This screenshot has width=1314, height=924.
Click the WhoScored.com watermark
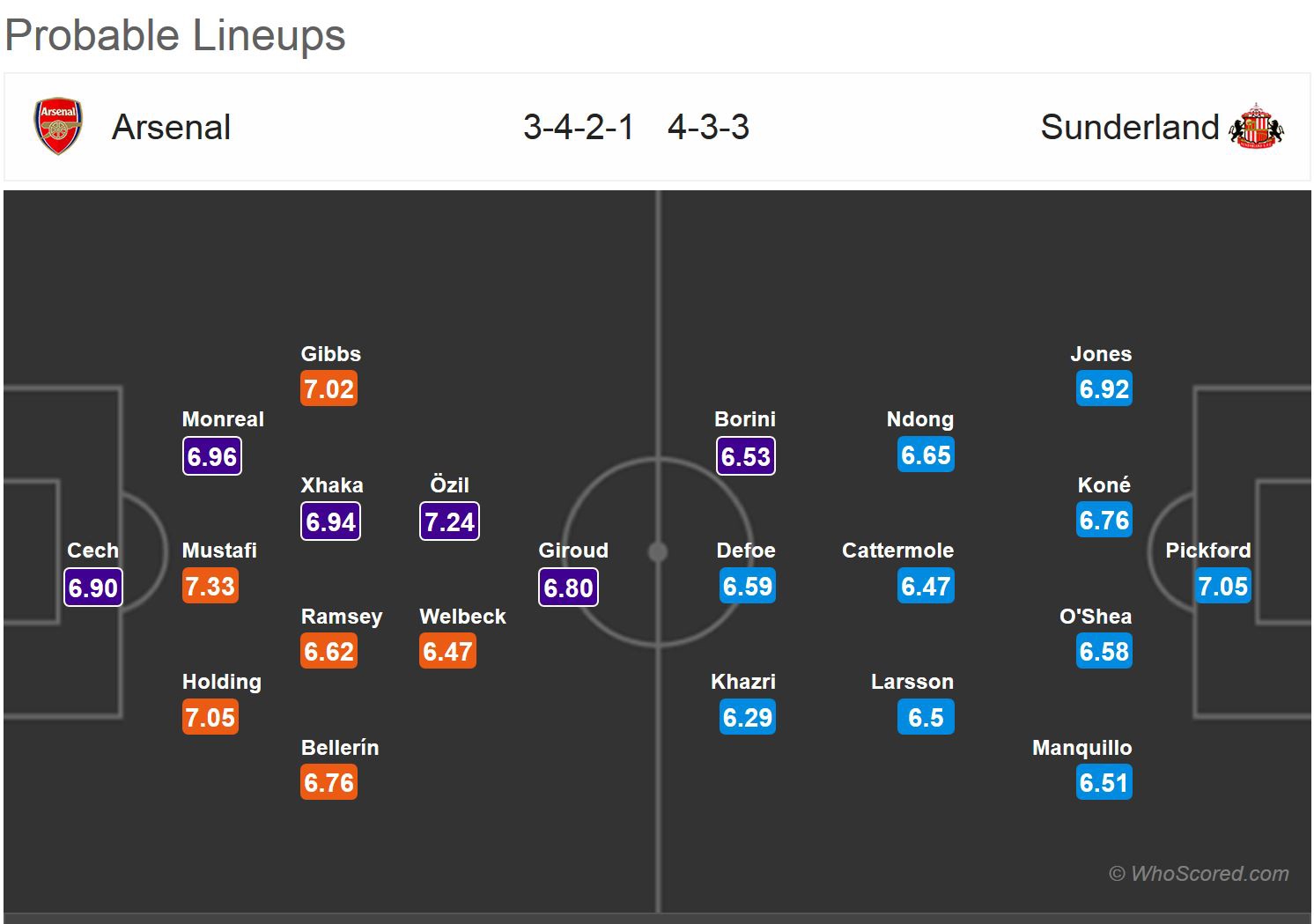(1199, 874)
